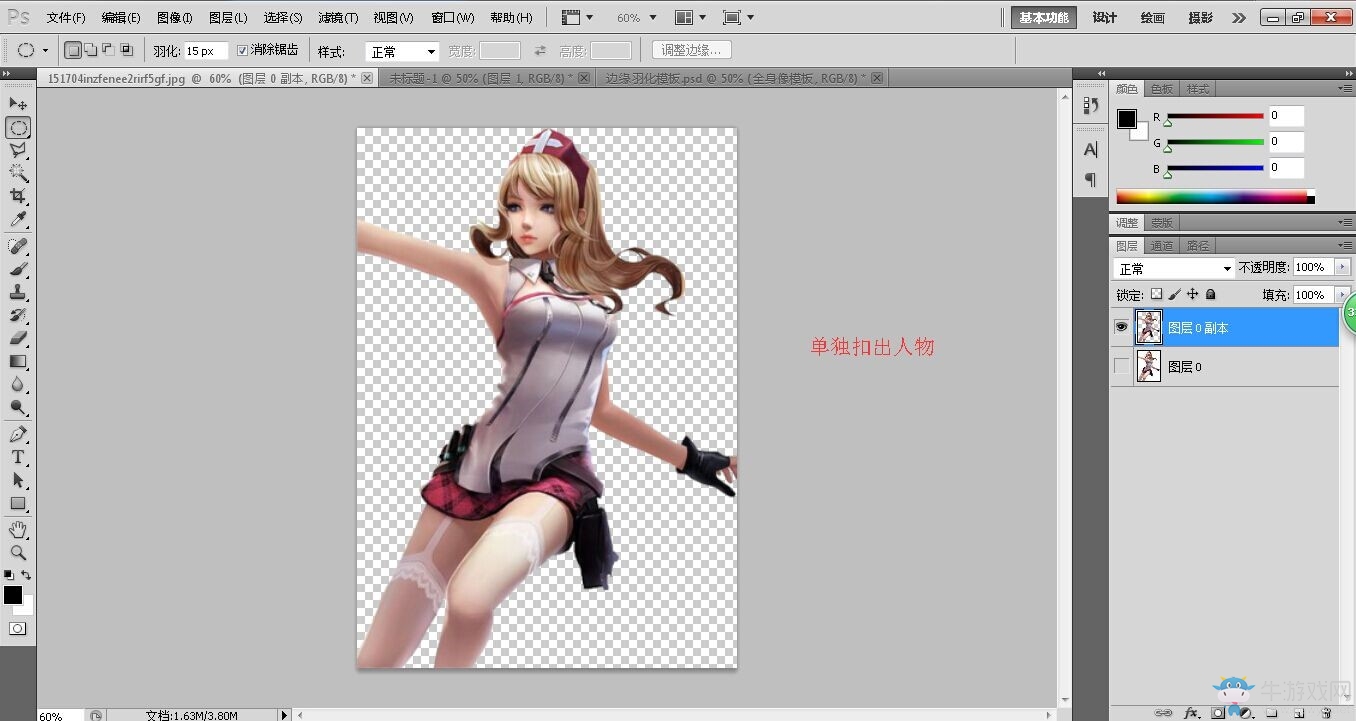The height and width of the screenshot is (721, 1356).
Task: Open the 文件(F) menu
Action: click(66, 18)
